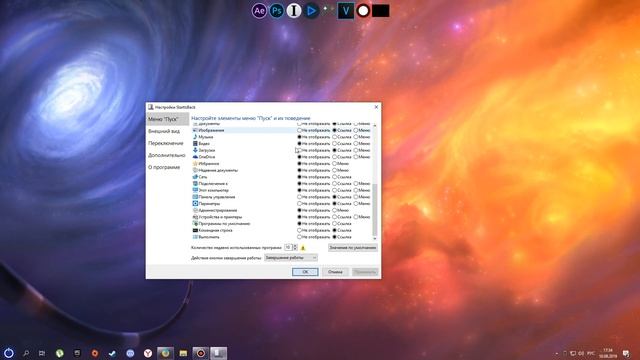Click the Загрузки download arrow icon
Screen dimensions: 640x360
pyautogui.click(x=195, y=150)
